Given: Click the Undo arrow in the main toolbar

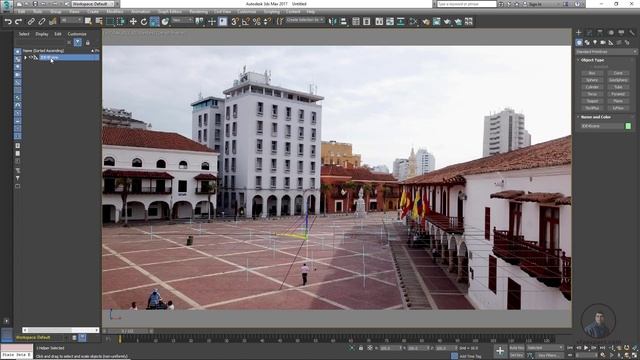Looking at the screenshot, I should pos(8,22).
